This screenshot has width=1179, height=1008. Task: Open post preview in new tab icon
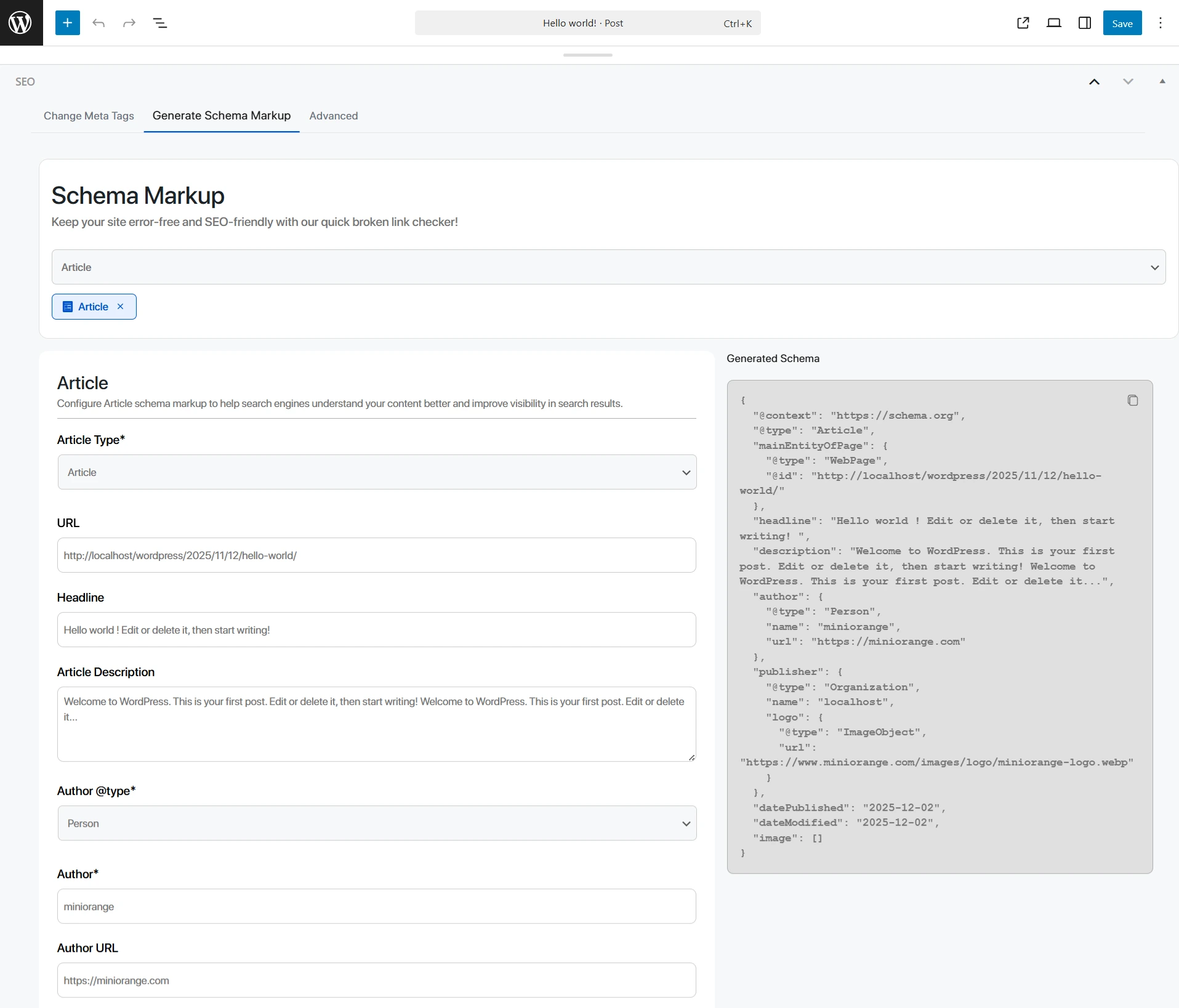pos(1023,23)
